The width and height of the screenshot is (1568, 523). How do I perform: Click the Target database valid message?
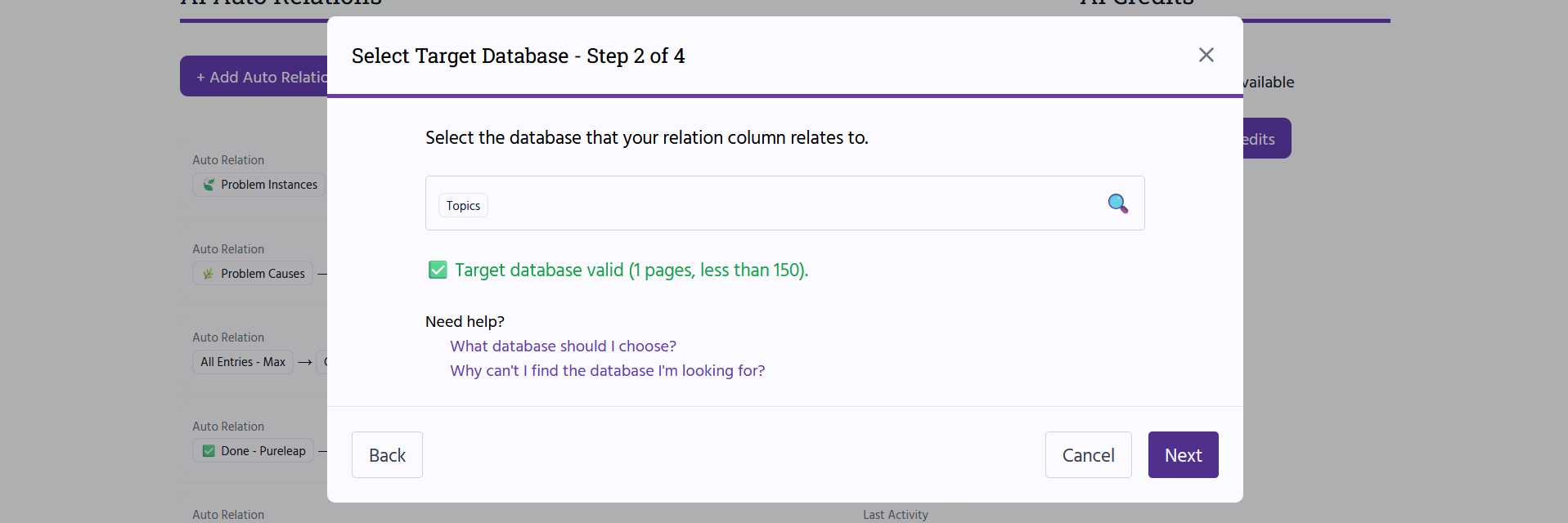pyautogui.click(x=631, y=270)
